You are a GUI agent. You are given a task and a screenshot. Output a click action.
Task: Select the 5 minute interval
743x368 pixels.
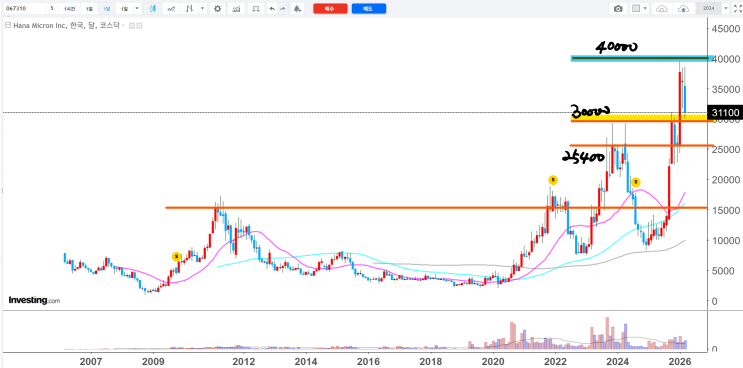(52, 9)
